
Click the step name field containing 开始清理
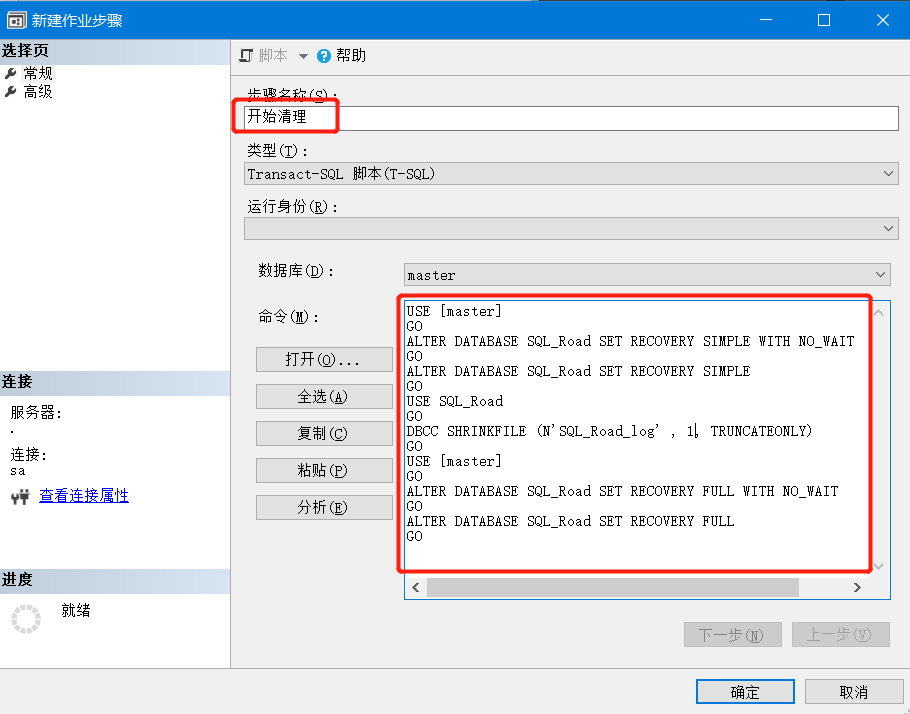[x=571, y=118]
